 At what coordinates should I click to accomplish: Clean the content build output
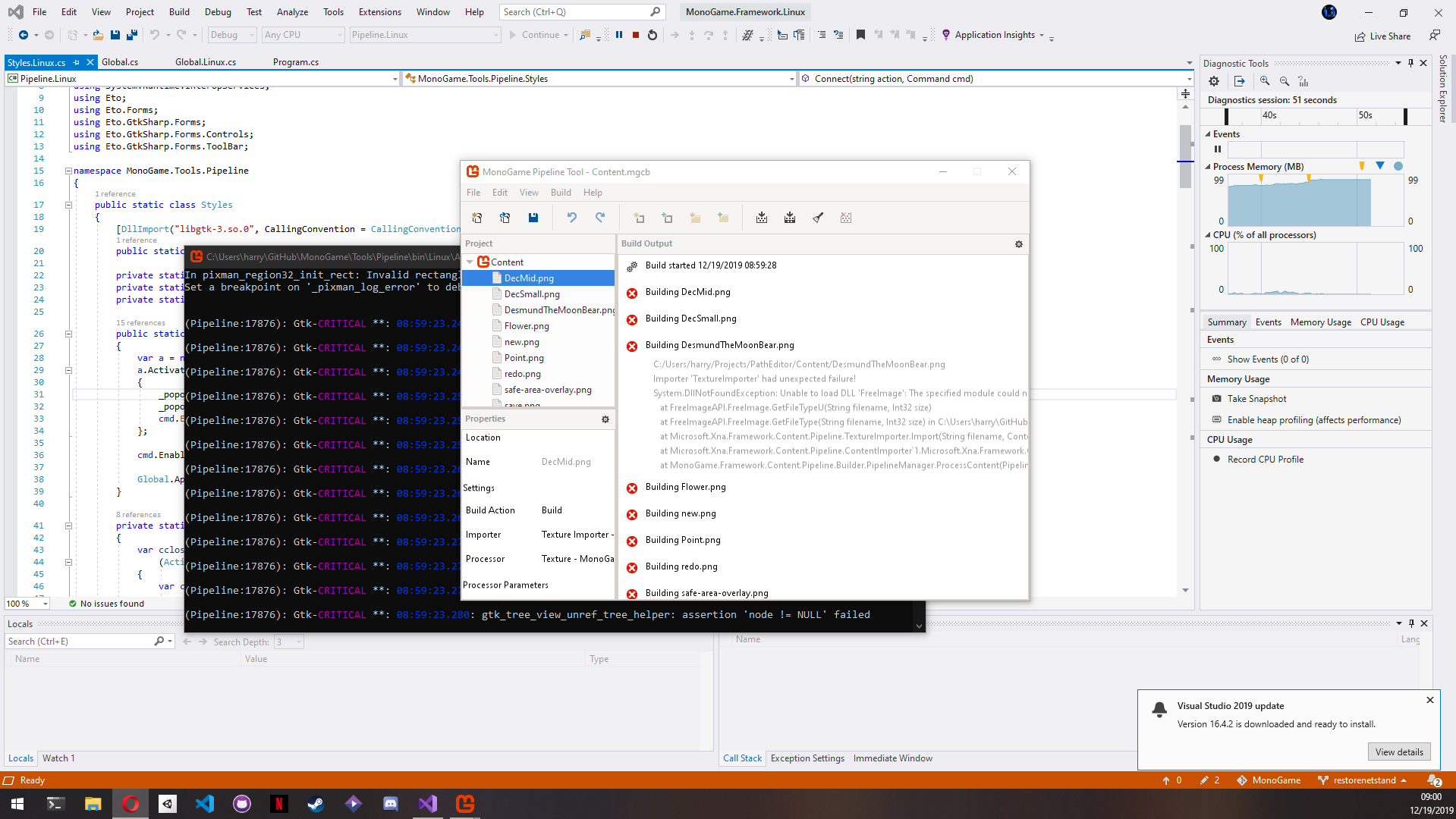pos(818,218)
